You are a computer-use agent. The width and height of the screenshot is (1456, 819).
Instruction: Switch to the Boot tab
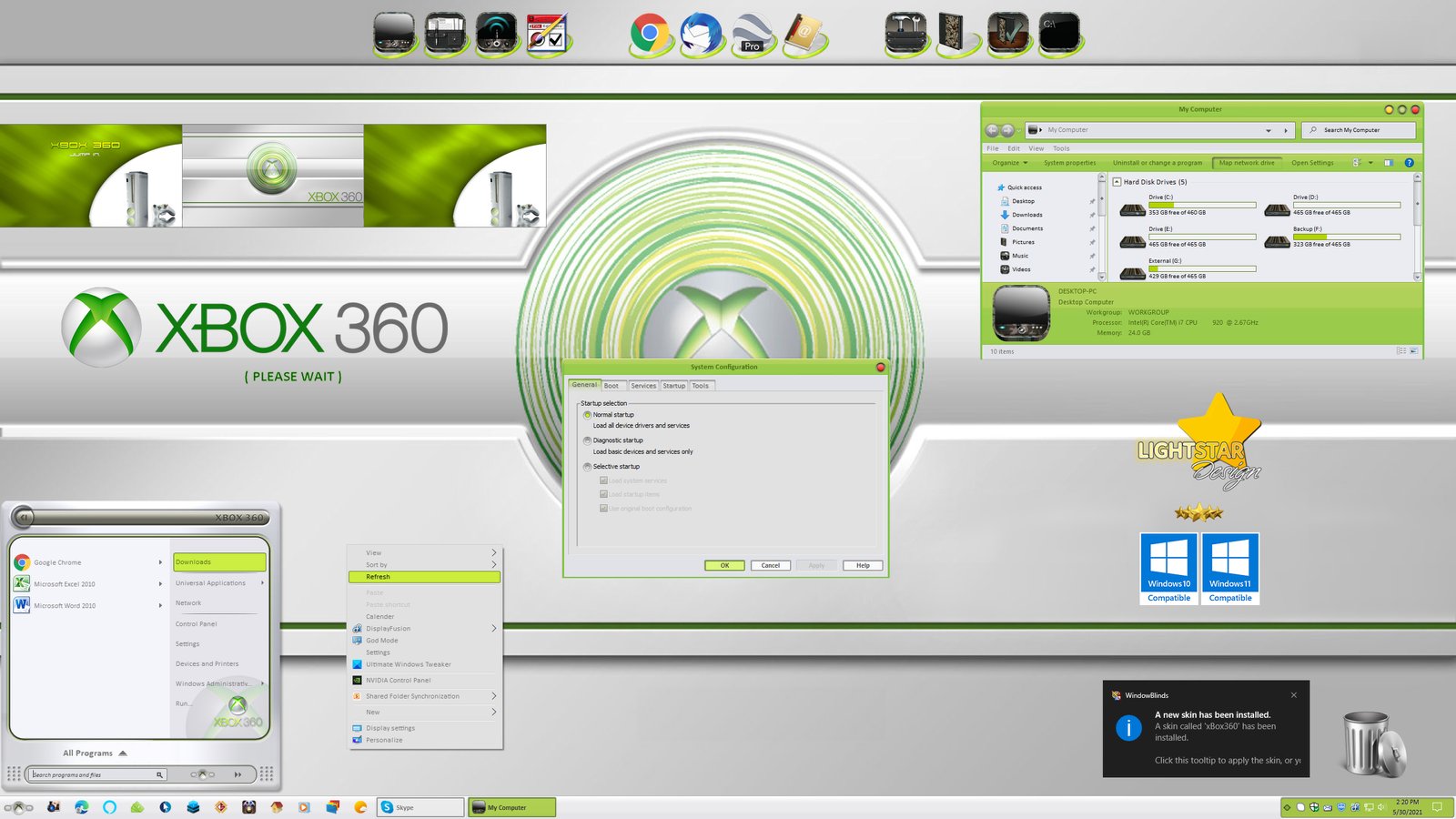pos(612,386)
